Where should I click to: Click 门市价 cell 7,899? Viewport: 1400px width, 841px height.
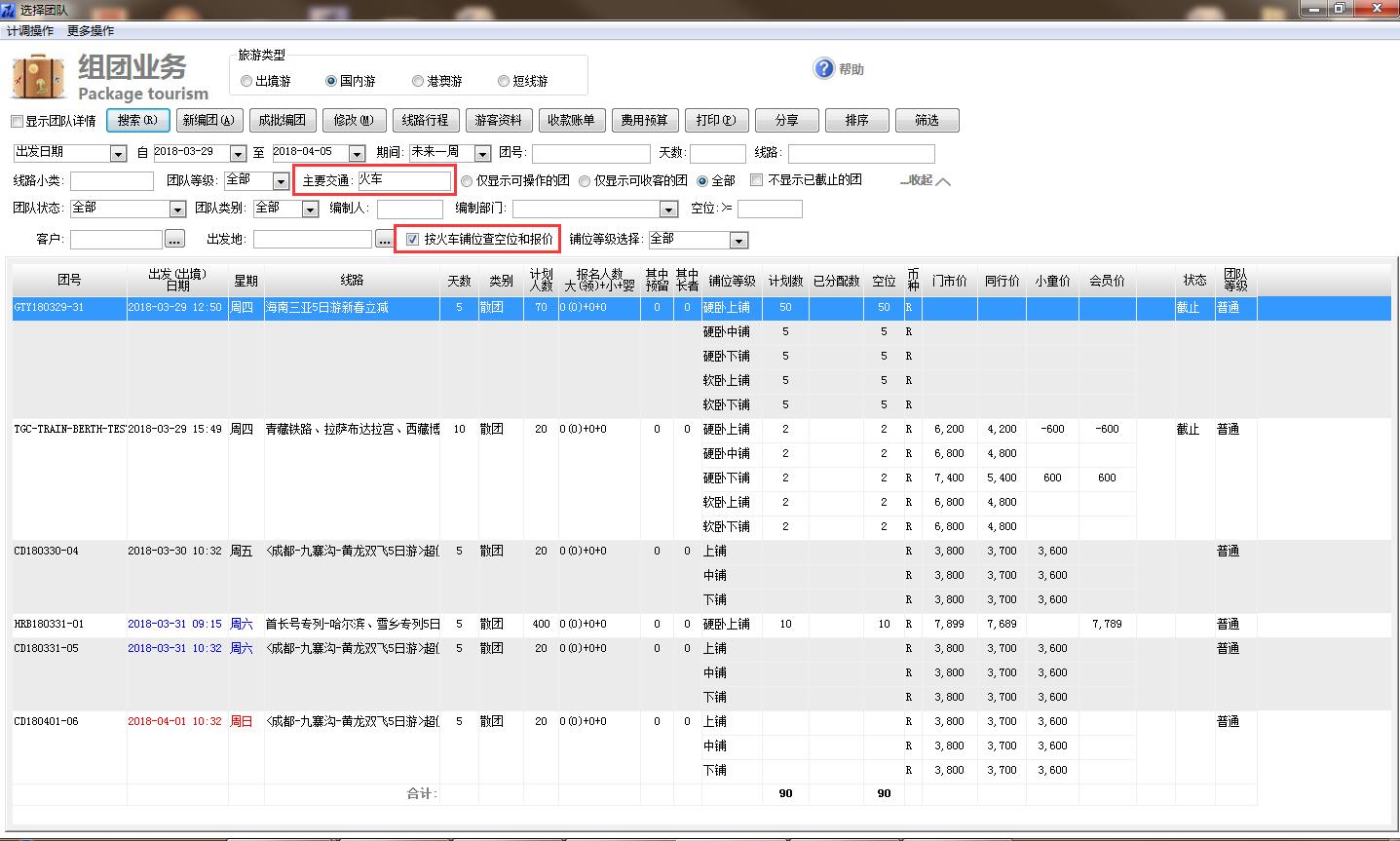[949, 625]
